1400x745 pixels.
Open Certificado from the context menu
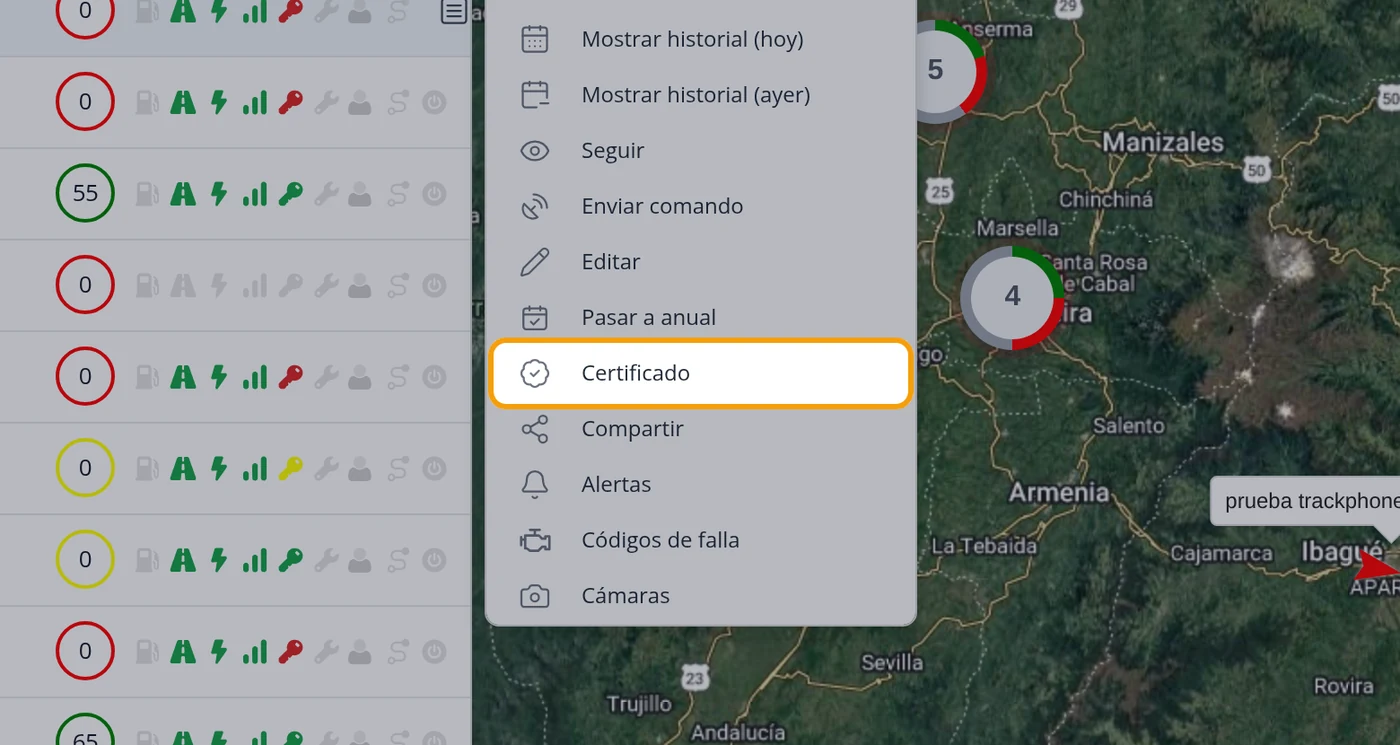701,373
